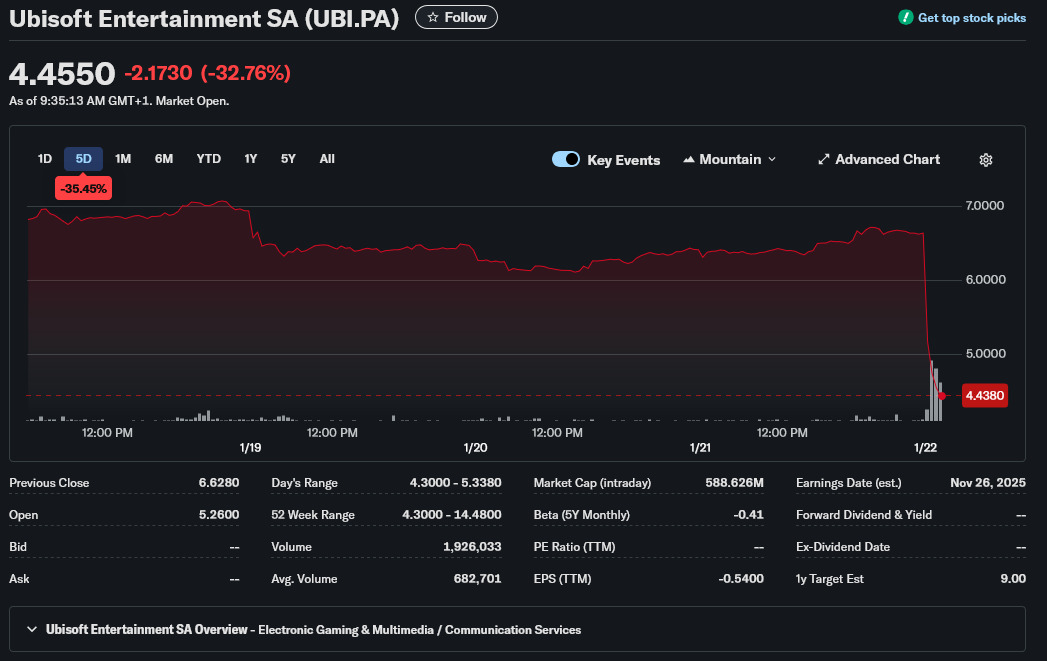Open the Mountain chart type dropdown
This screenshot has width=1047, height=661.
click(x=730, y=160)
